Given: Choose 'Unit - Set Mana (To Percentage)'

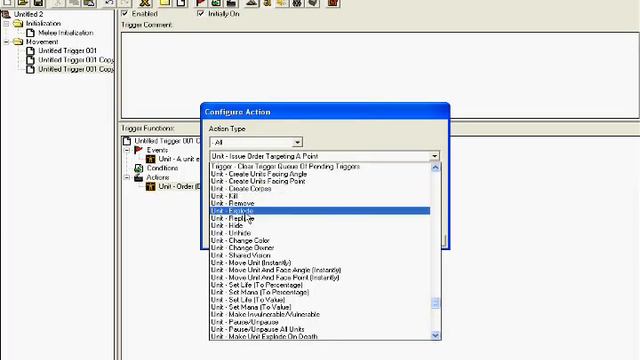Looking at the screenshot, I should pos(320,292).
